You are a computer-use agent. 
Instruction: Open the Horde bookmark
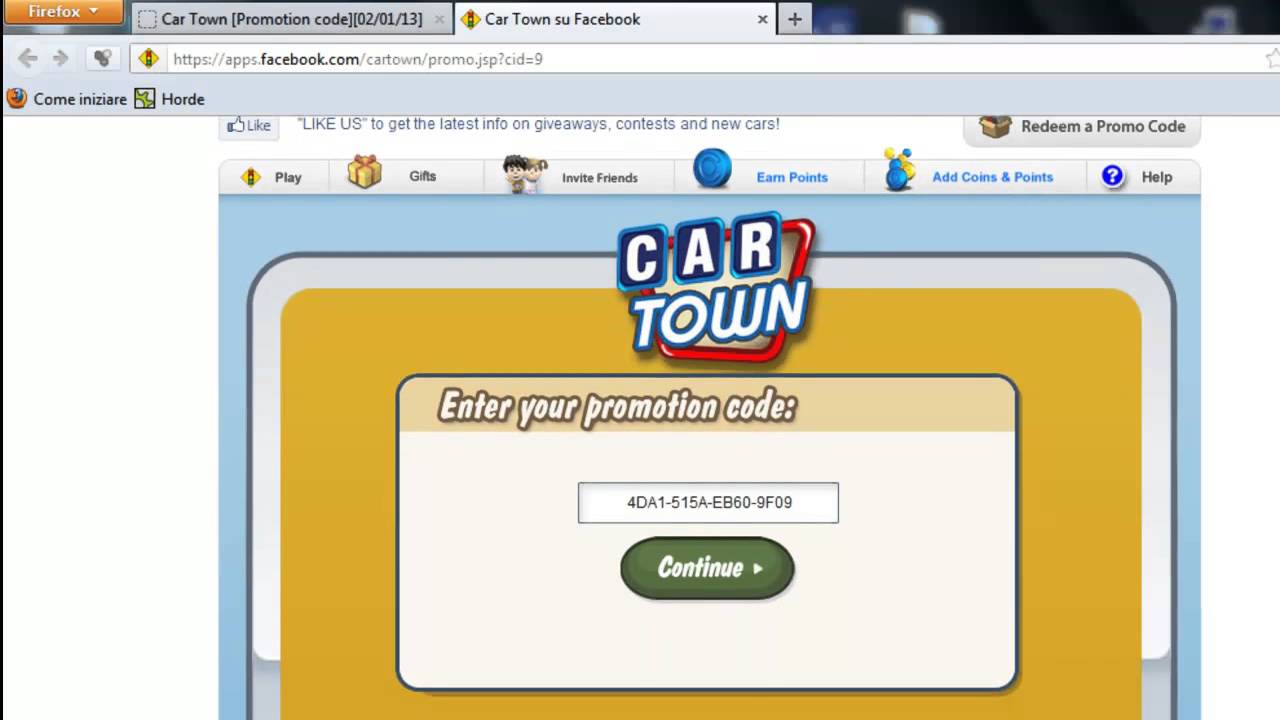[170, 99]
